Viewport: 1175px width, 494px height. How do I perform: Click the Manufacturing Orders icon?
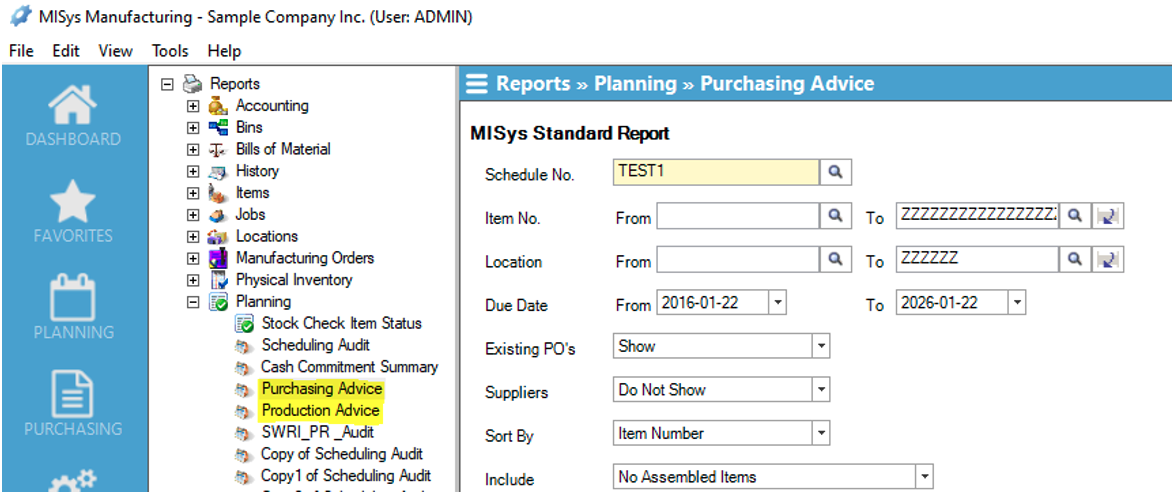coord(218,258)
